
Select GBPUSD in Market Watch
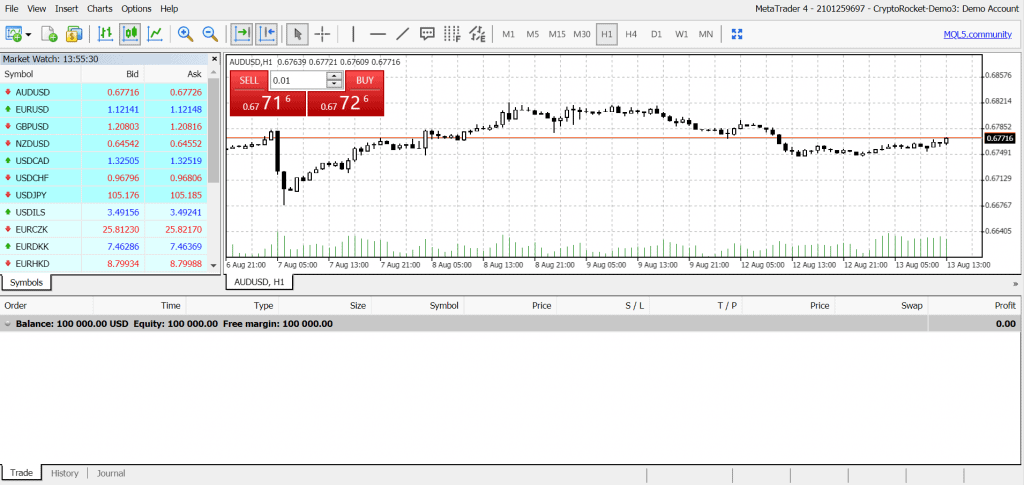(104, 126)
